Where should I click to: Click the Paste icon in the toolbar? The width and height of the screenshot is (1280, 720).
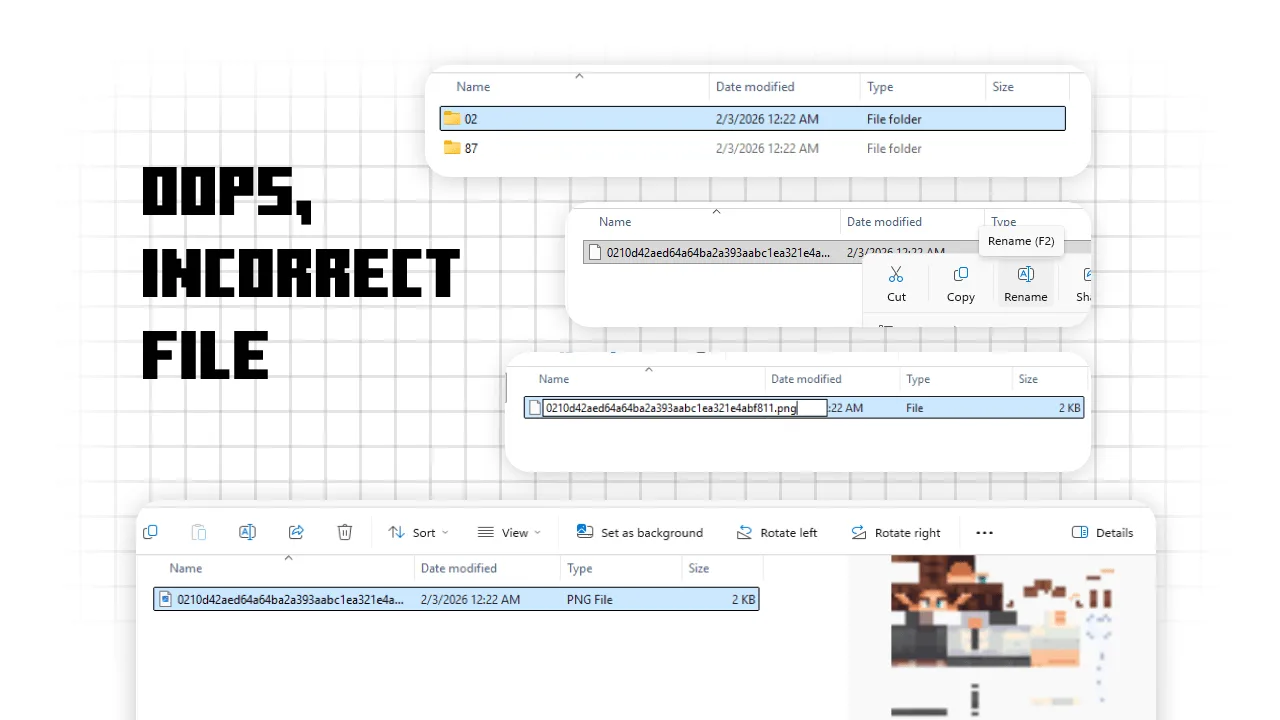point(198,532)
